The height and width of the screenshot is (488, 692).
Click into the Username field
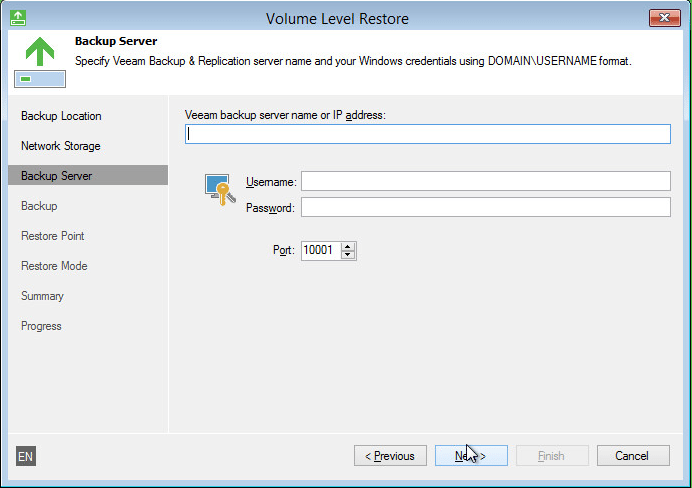[x=485, y=181]
